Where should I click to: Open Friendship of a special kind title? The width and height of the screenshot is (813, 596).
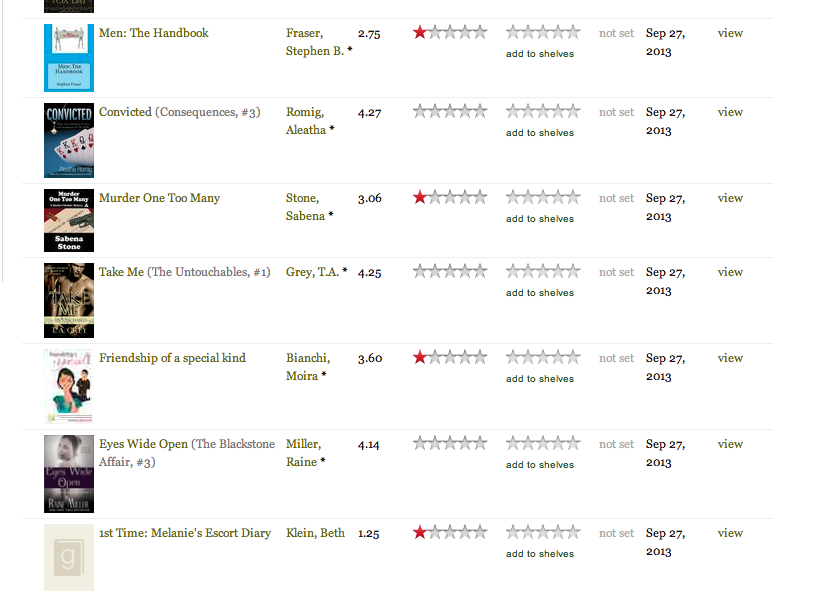click(x=172, y=358)
